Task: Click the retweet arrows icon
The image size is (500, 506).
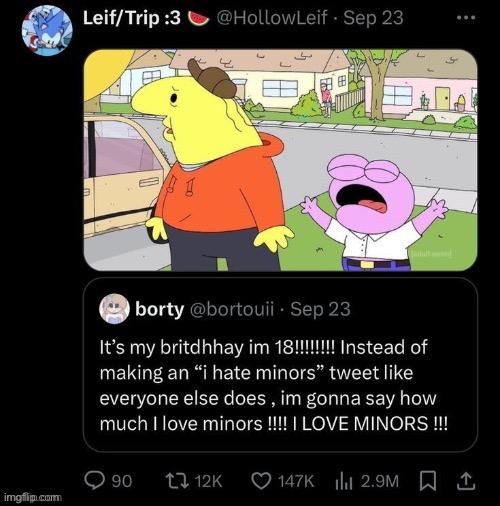Action: [x=177, y=481]
